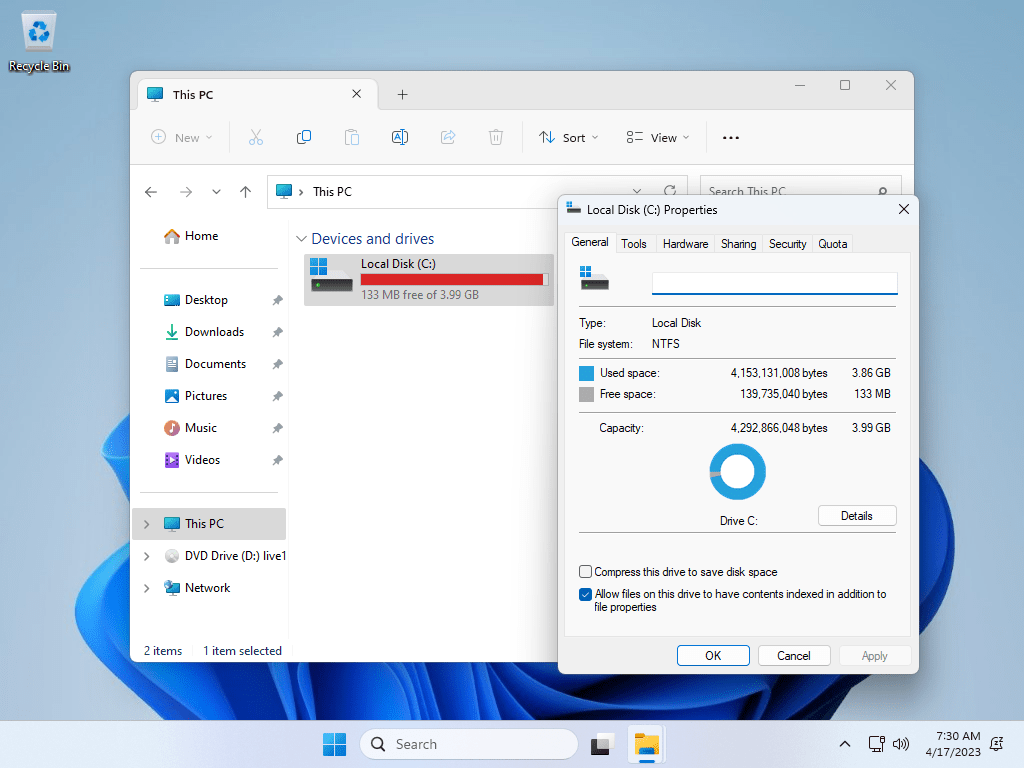
Task: Open Task View from the taskbar
Action: pyautogui.click(x=602, y=744)
